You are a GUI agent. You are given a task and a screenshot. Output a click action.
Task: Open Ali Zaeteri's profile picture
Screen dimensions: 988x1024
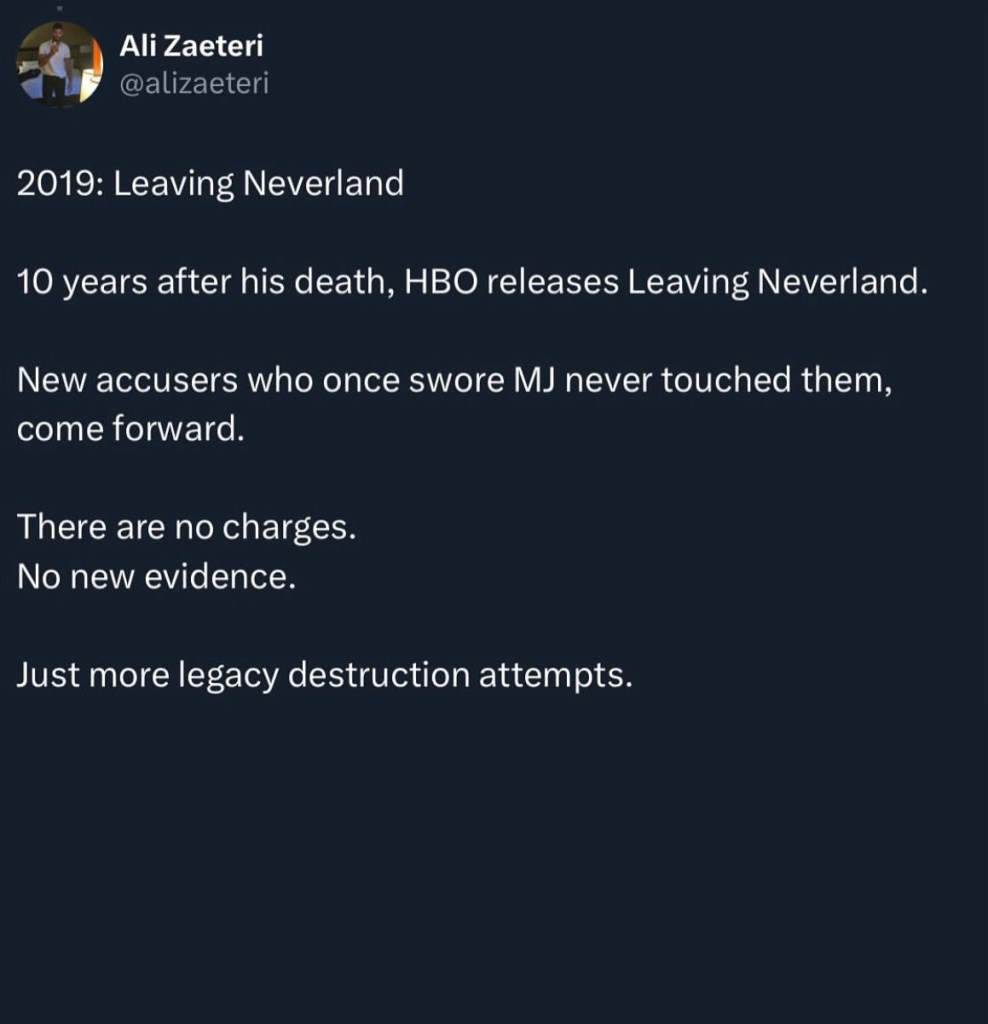(x=61, y=62)
